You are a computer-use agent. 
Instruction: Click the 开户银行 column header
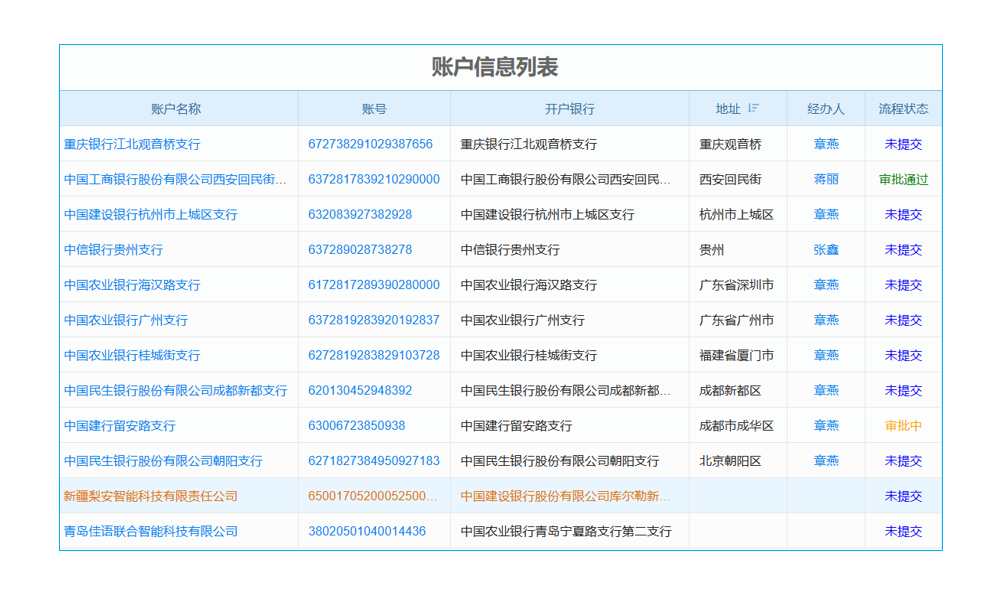coord(568,108)
